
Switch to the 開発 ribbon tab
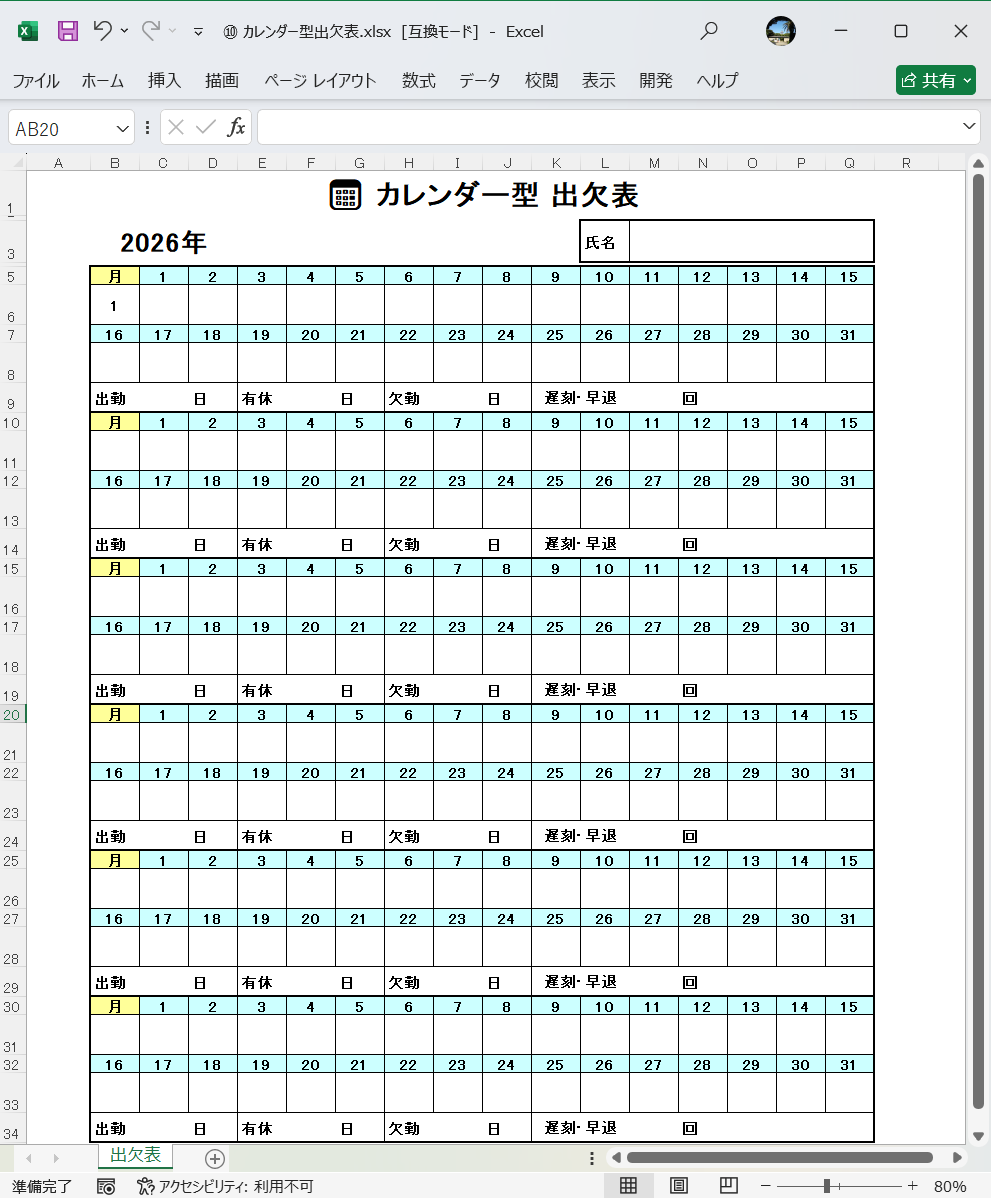tap(656, 81)
